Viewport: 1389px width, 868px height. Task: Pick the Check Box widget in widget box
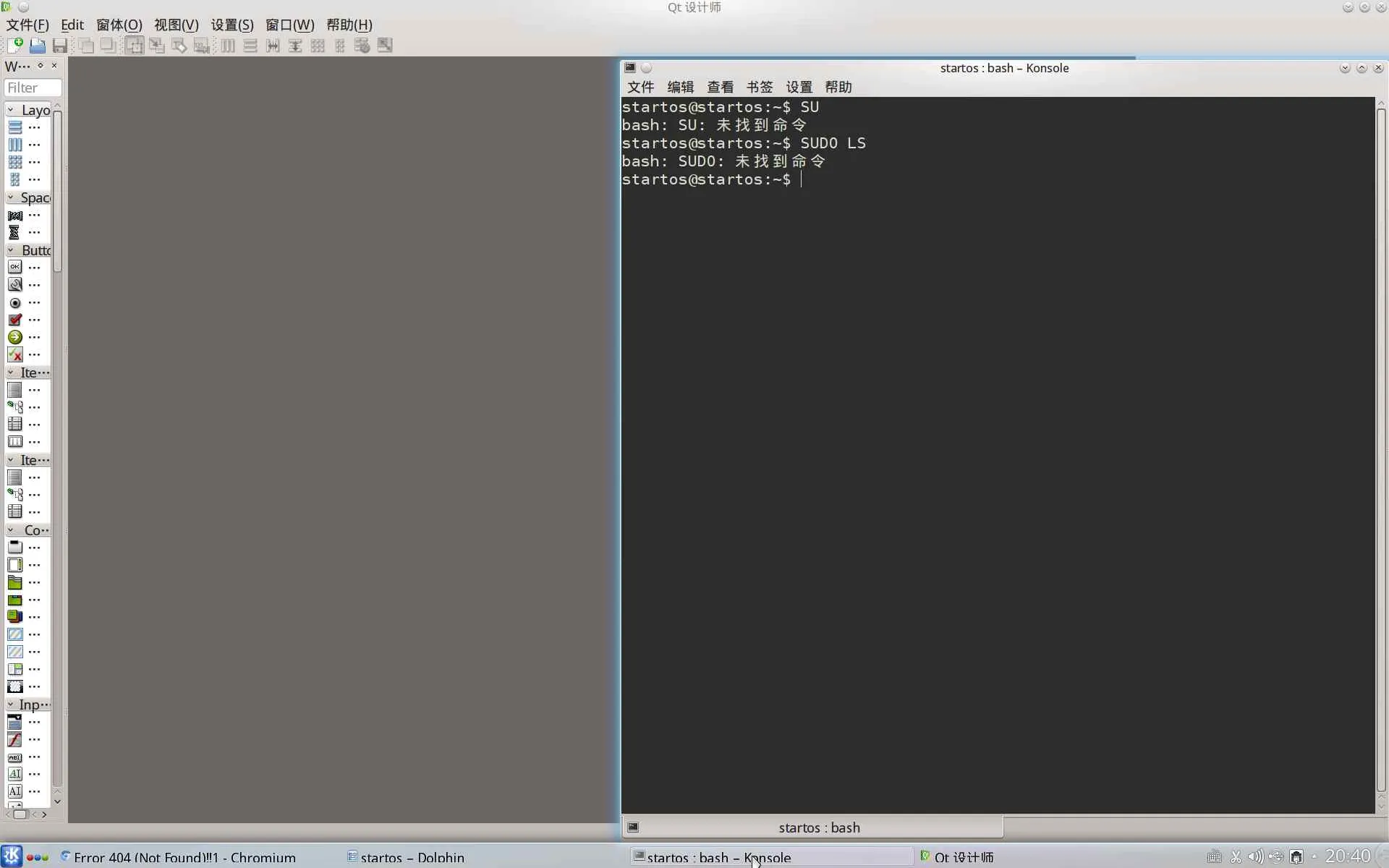click(x=15, y=320)
